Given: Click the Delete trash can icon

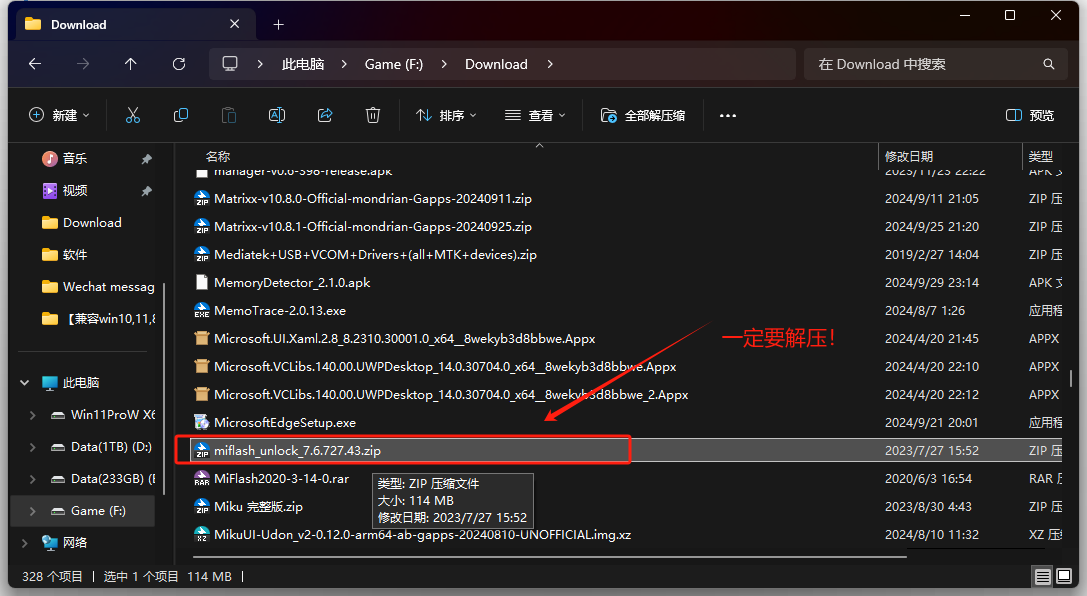Looking at the screenshot, I should pyautogui.click(x=373, y=115).
